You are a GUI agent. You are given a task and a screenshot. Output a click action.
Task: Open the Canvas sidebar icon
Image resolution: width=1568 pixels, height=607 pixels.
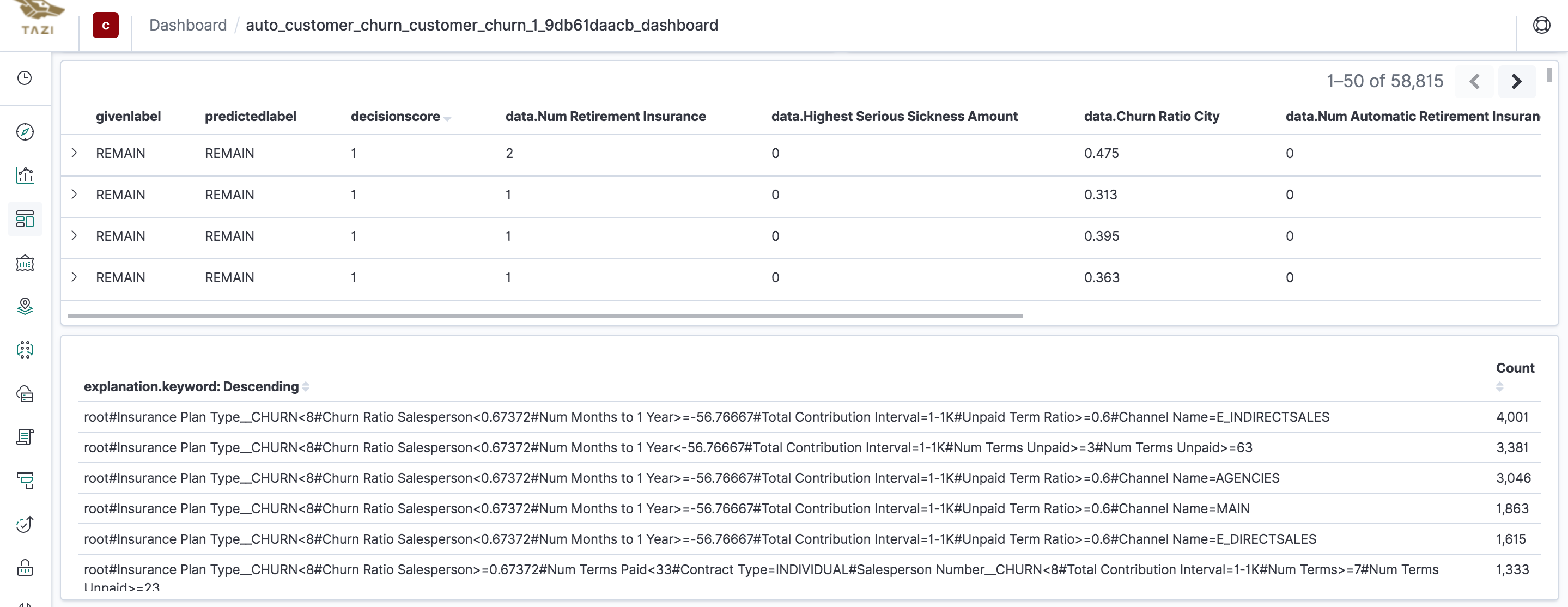click(25, 263)
